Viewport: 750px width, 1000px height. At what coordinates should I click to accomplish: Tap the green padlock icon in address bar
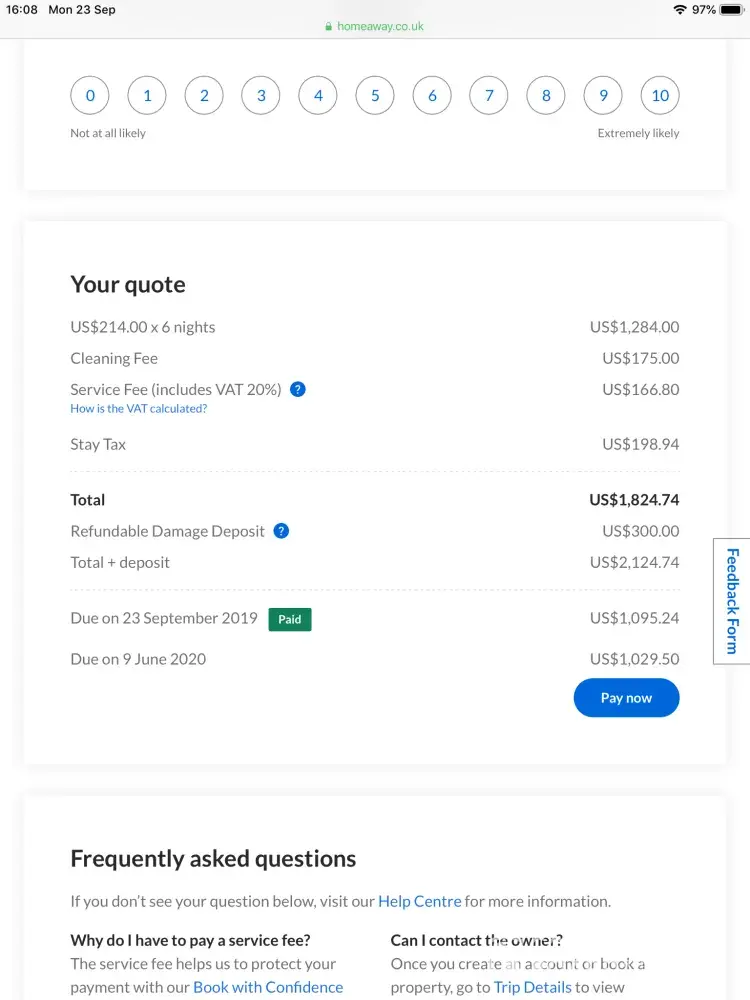tap(328, 27)
